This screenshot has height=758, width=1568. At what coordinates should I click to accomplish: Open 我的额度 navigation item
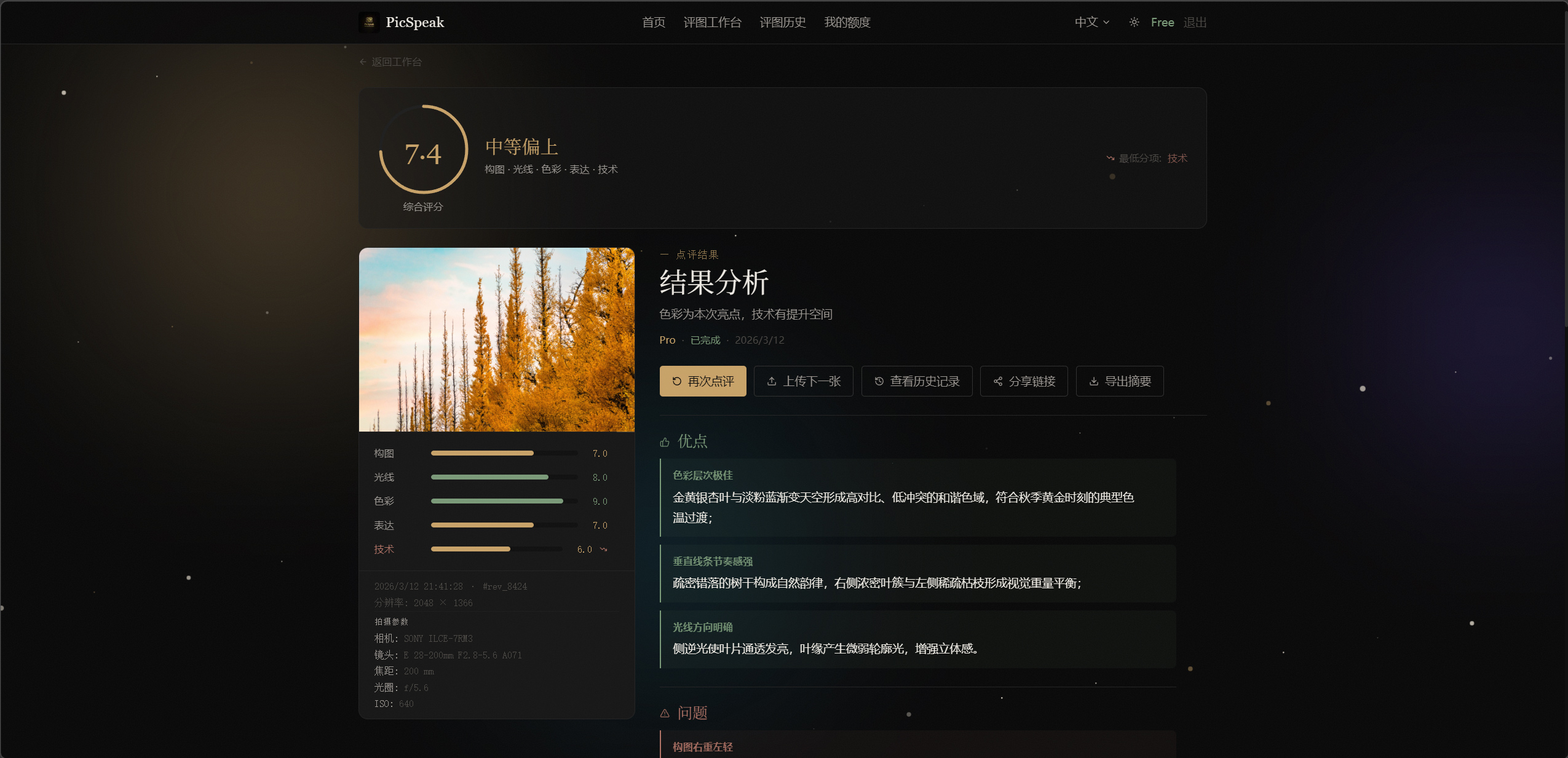(x=847, y=22)
